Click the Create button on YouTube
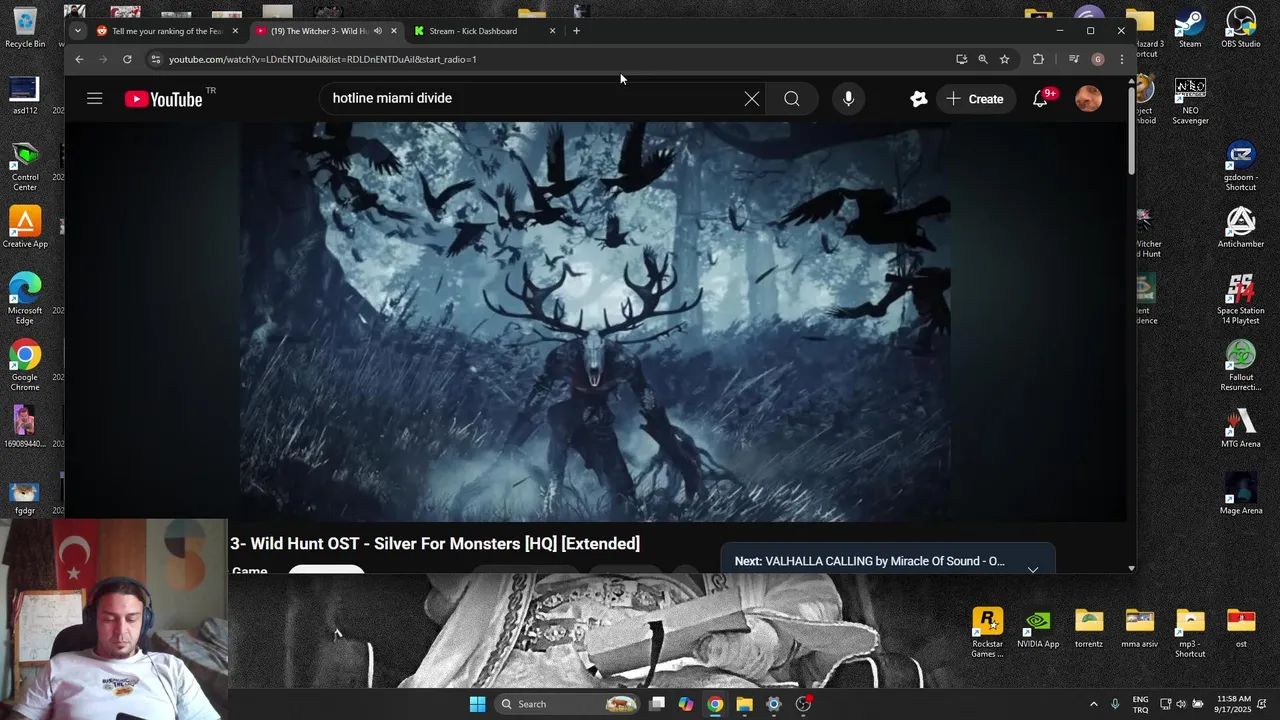The width and height of the screenshot is (1280, 720). pos(975,98)
